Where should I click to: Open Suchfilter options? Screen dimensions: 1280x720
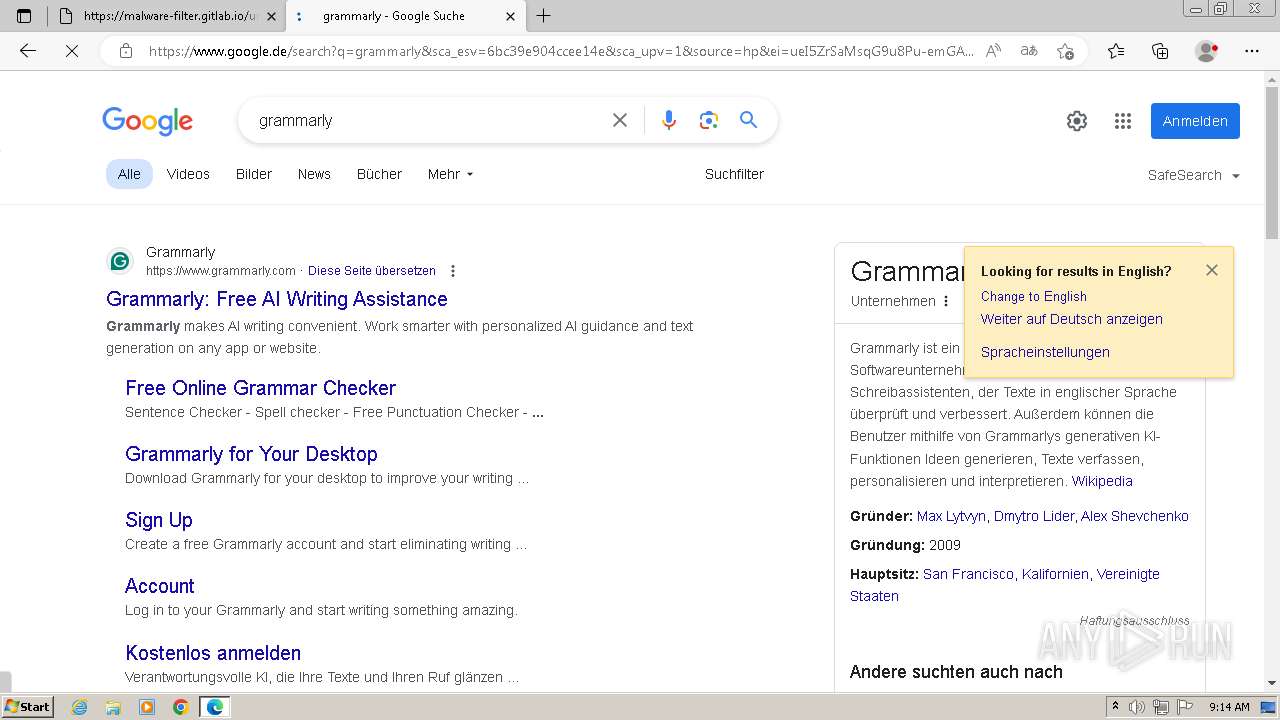pyautogui.click(x=734, y=174)
